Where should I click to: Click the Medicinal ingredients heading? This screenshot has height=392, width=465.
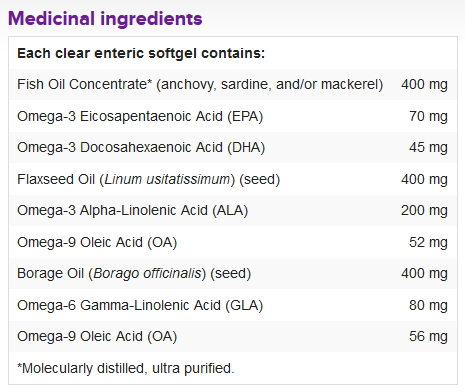(x=105, y=18)
